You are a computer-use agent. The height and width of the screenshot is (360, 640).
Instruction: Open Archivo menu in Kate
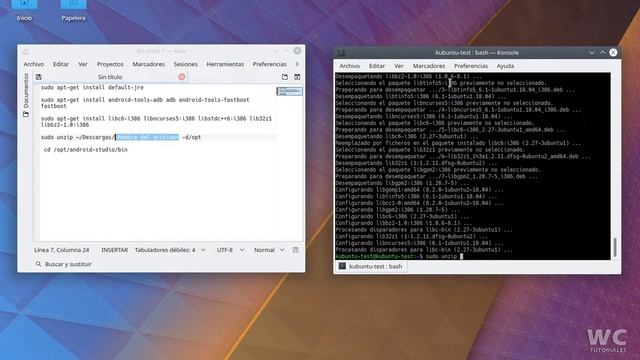tap(33, 64)
